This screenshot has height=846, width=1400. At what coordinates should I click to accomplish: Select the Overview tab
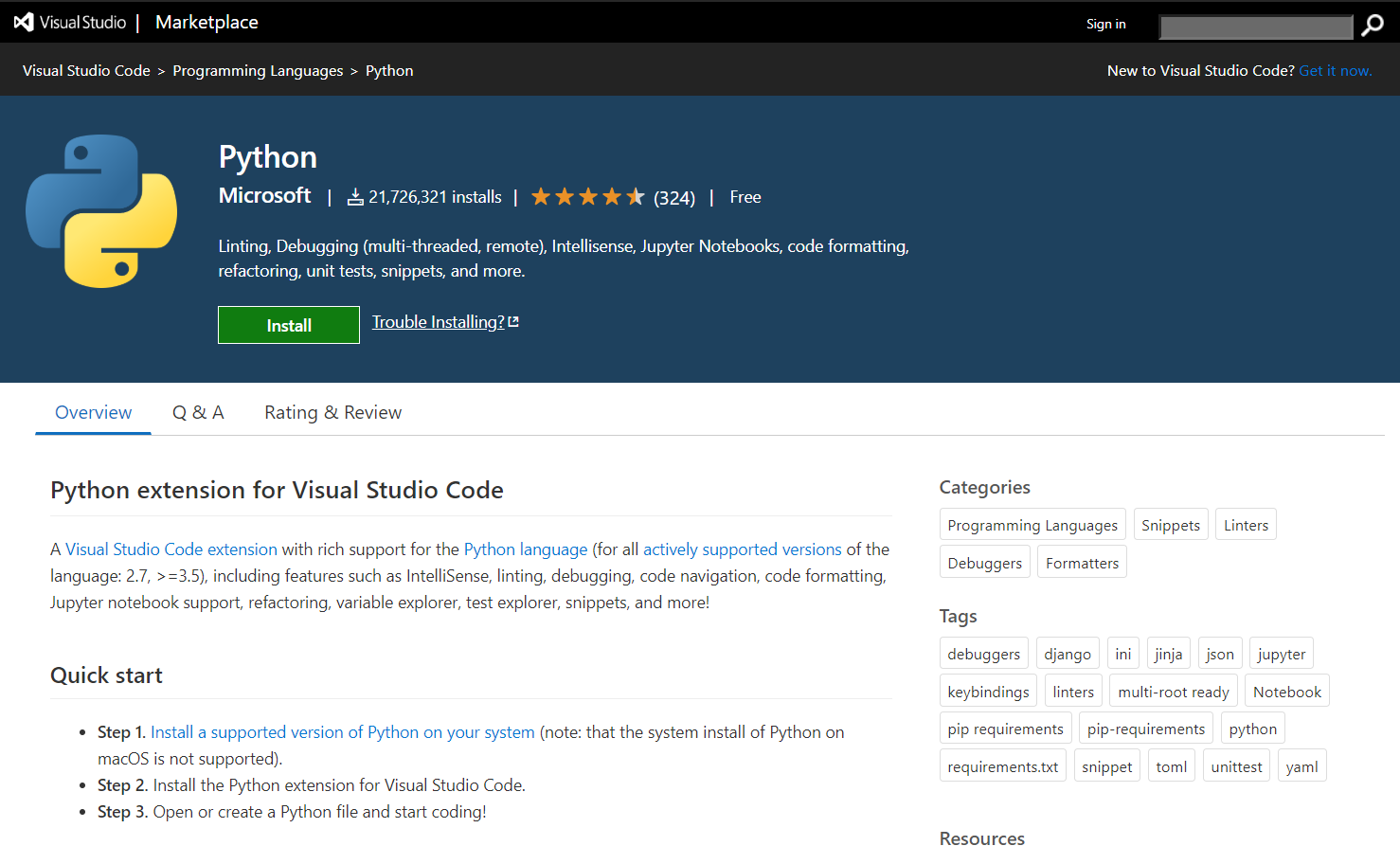(92, 412)
